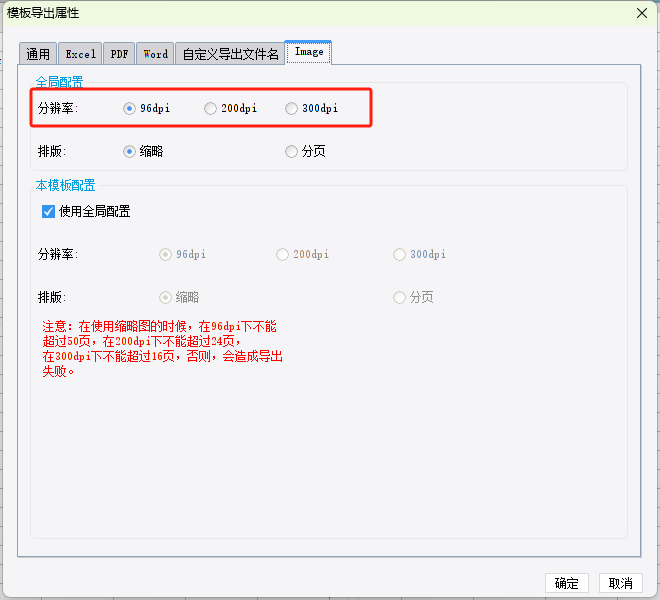
Task: Select 96dpi under 本模板配置
Action: [x=166, y=254]
